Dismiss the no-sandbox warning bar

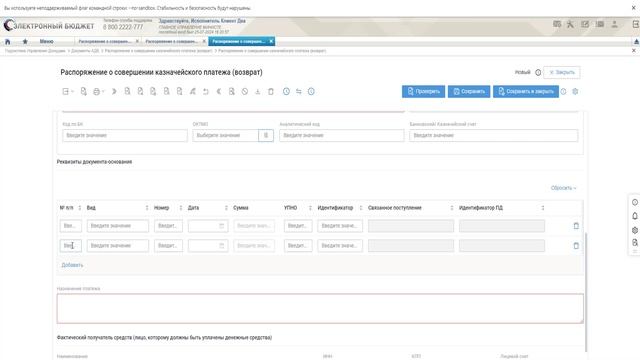[x=634, y=8]
